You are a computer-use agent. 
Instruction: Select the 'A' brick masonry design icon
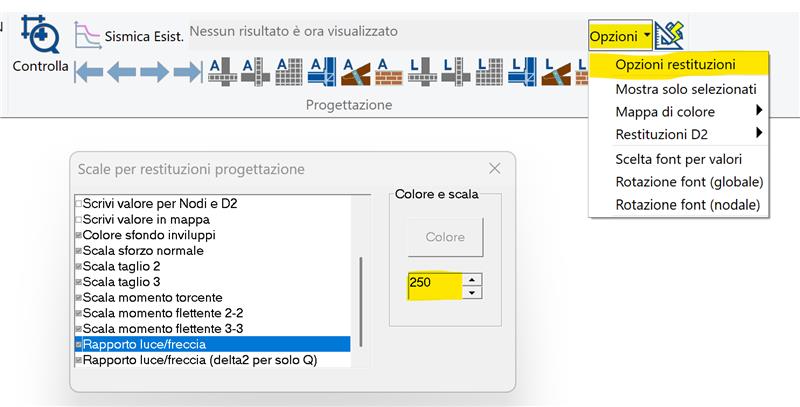pos(387,71)
